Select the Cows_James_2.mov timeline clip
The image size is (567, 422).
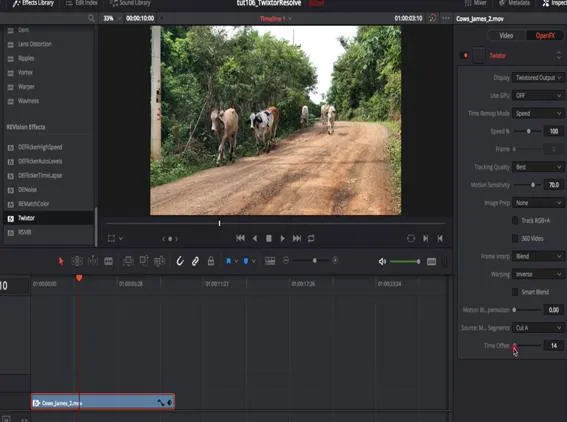(103, 402)
